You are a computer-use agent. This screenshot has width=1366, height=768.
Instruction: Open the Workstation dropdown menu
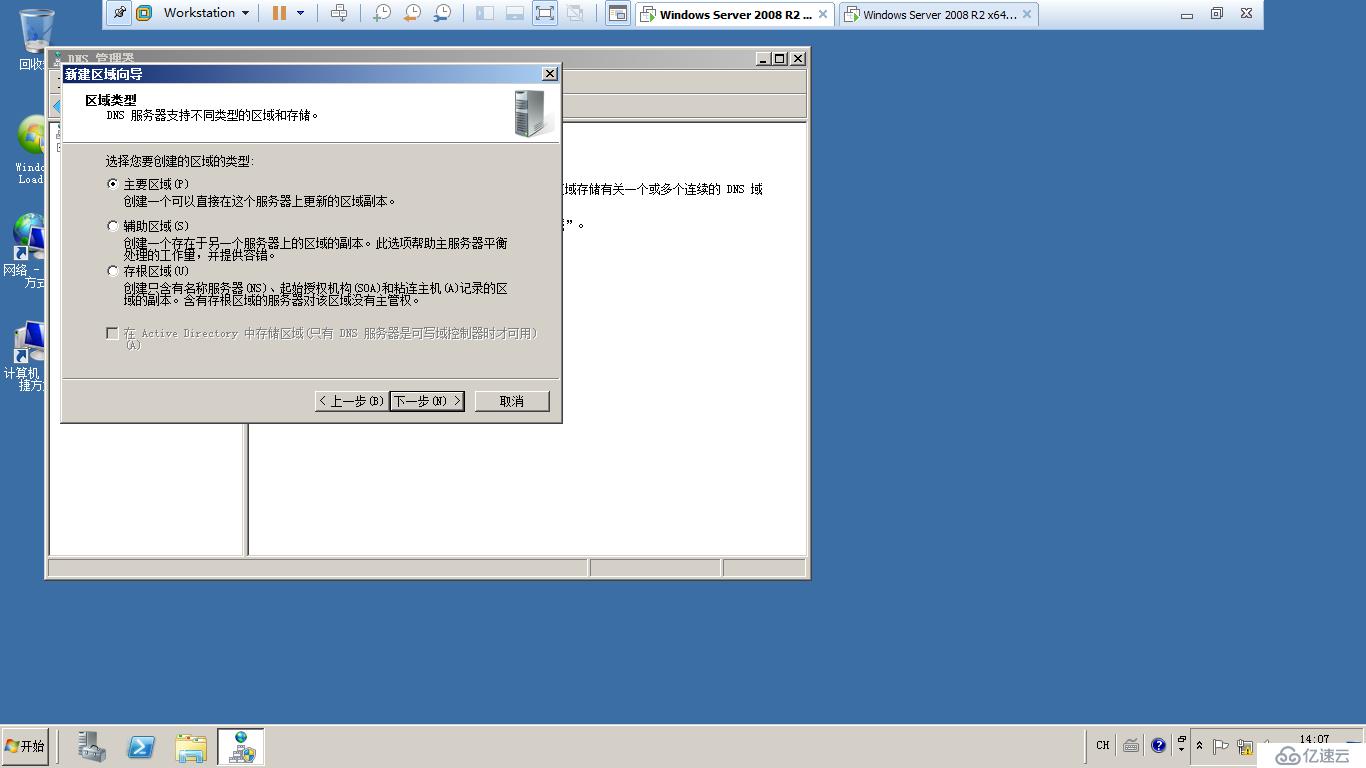(207, 13)
